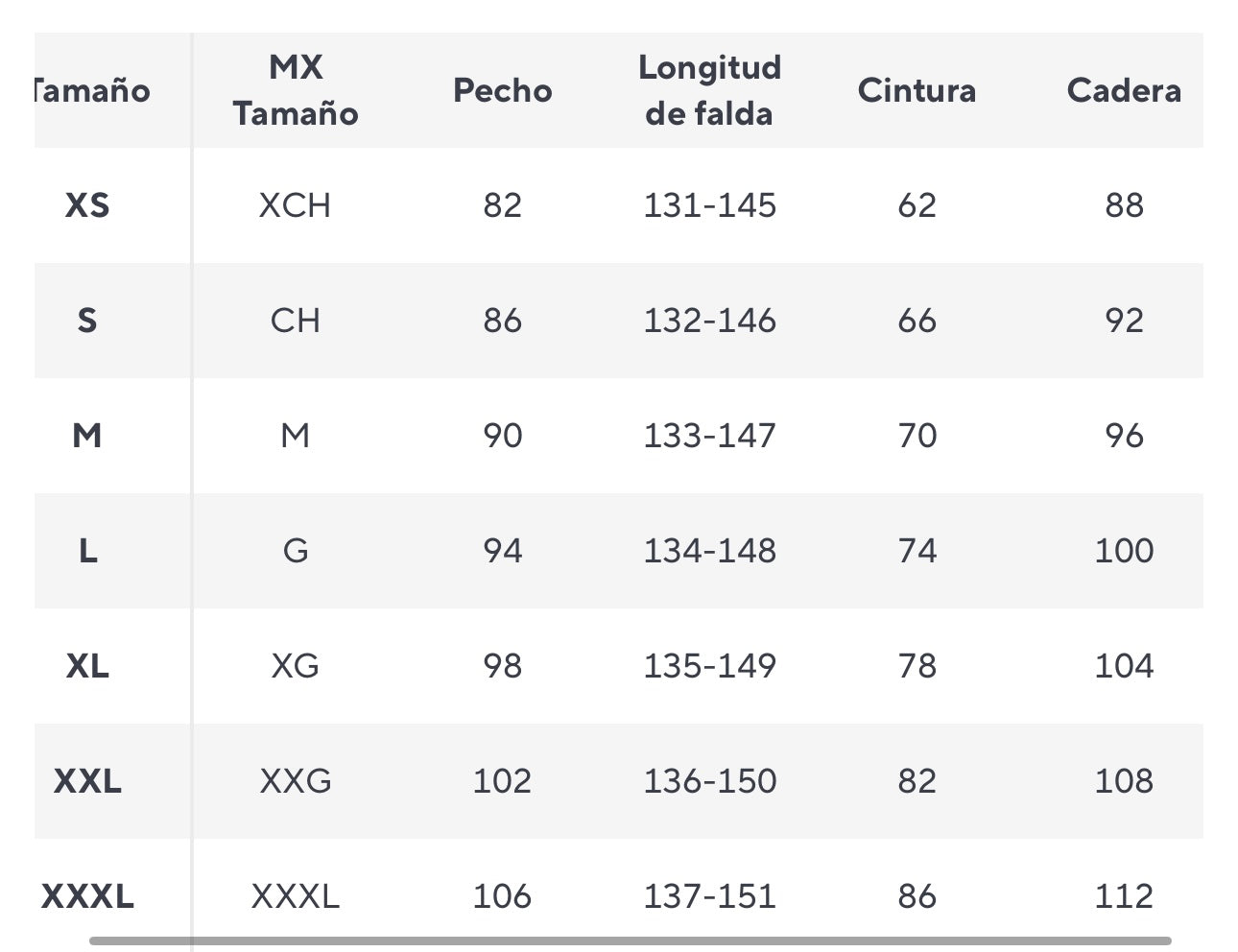Click the CH cell in MX Tamaño

[x=295, y=321]
